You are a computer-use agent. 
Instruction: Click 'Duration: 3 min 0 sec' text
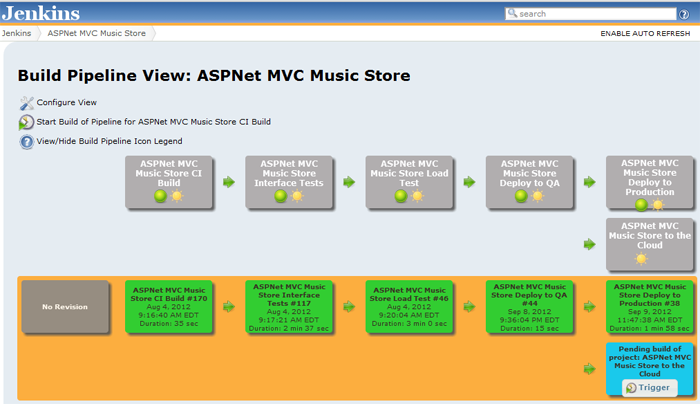(409, 323)
